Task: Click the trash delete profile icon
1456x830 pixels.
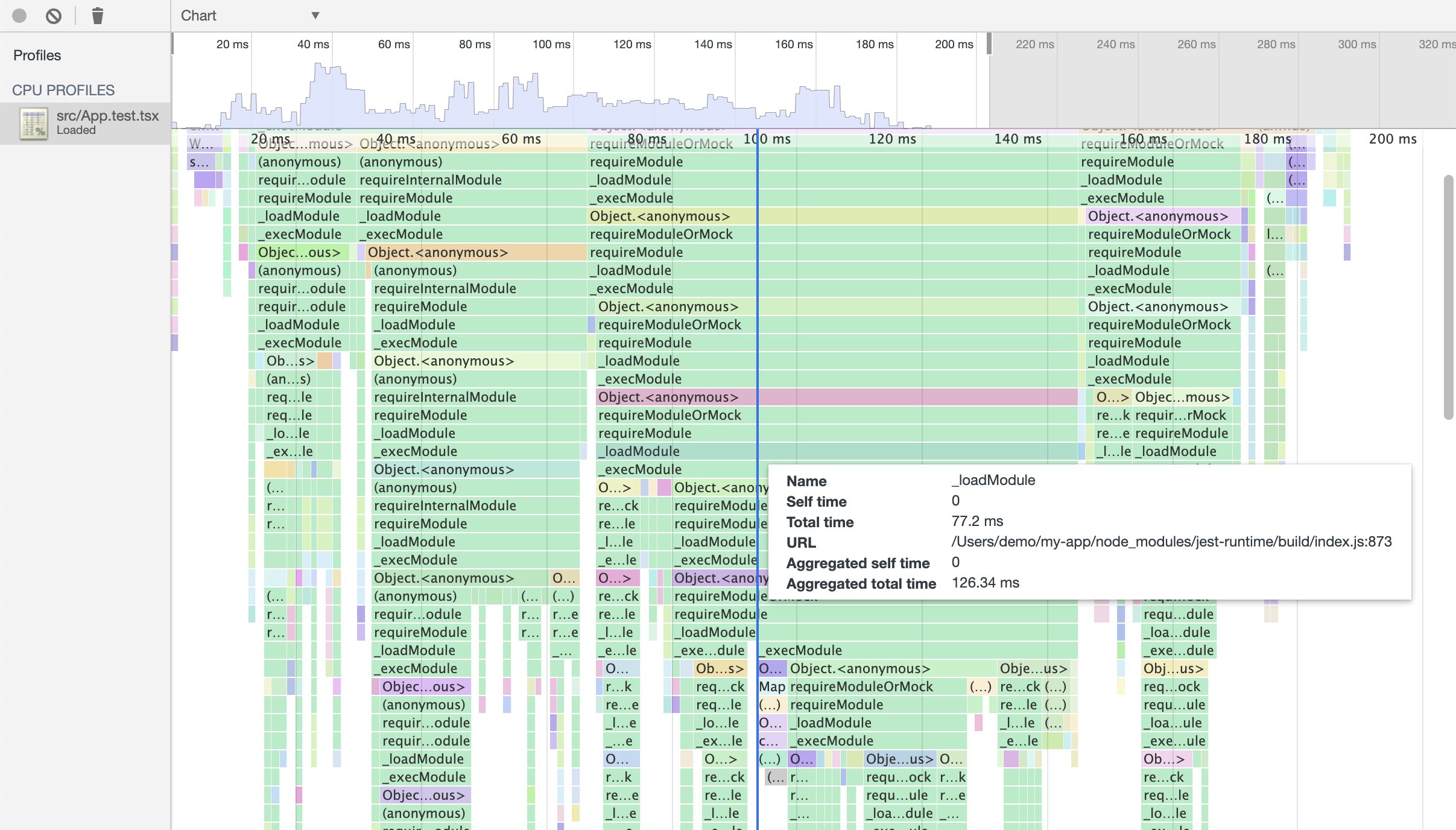Action: (x=97, y=16)
